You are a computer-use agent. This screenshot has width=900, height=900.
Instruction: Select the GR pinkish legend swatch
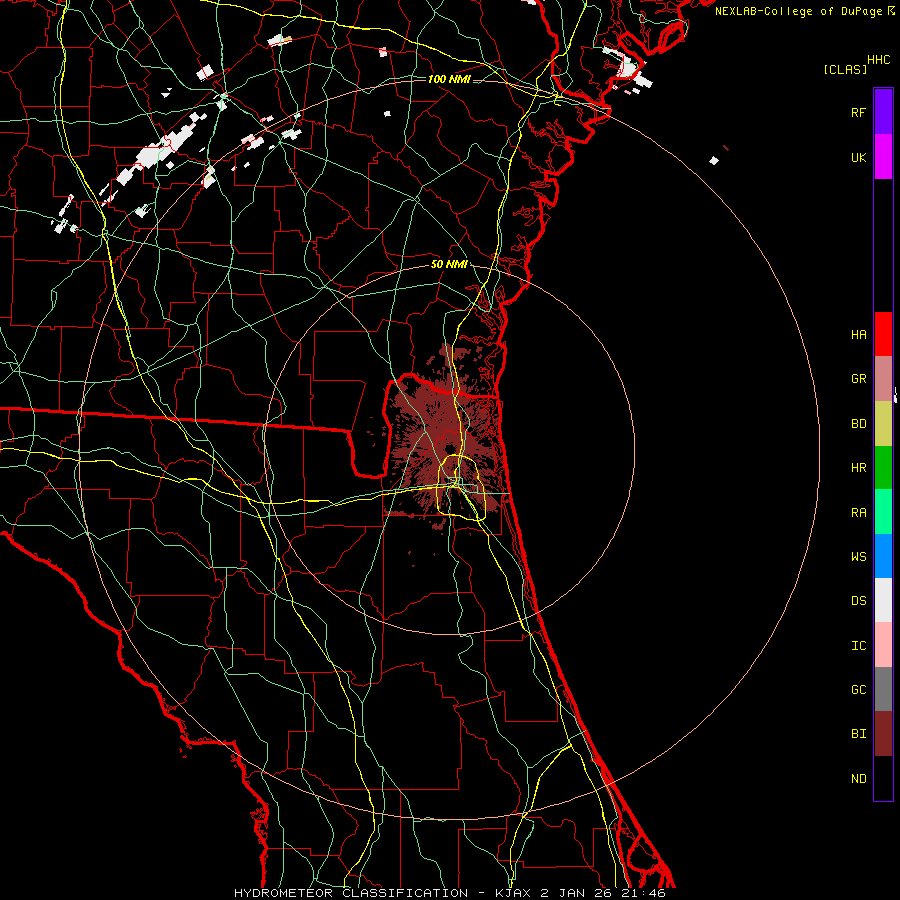pyautogui.click(x=883, y=379)
